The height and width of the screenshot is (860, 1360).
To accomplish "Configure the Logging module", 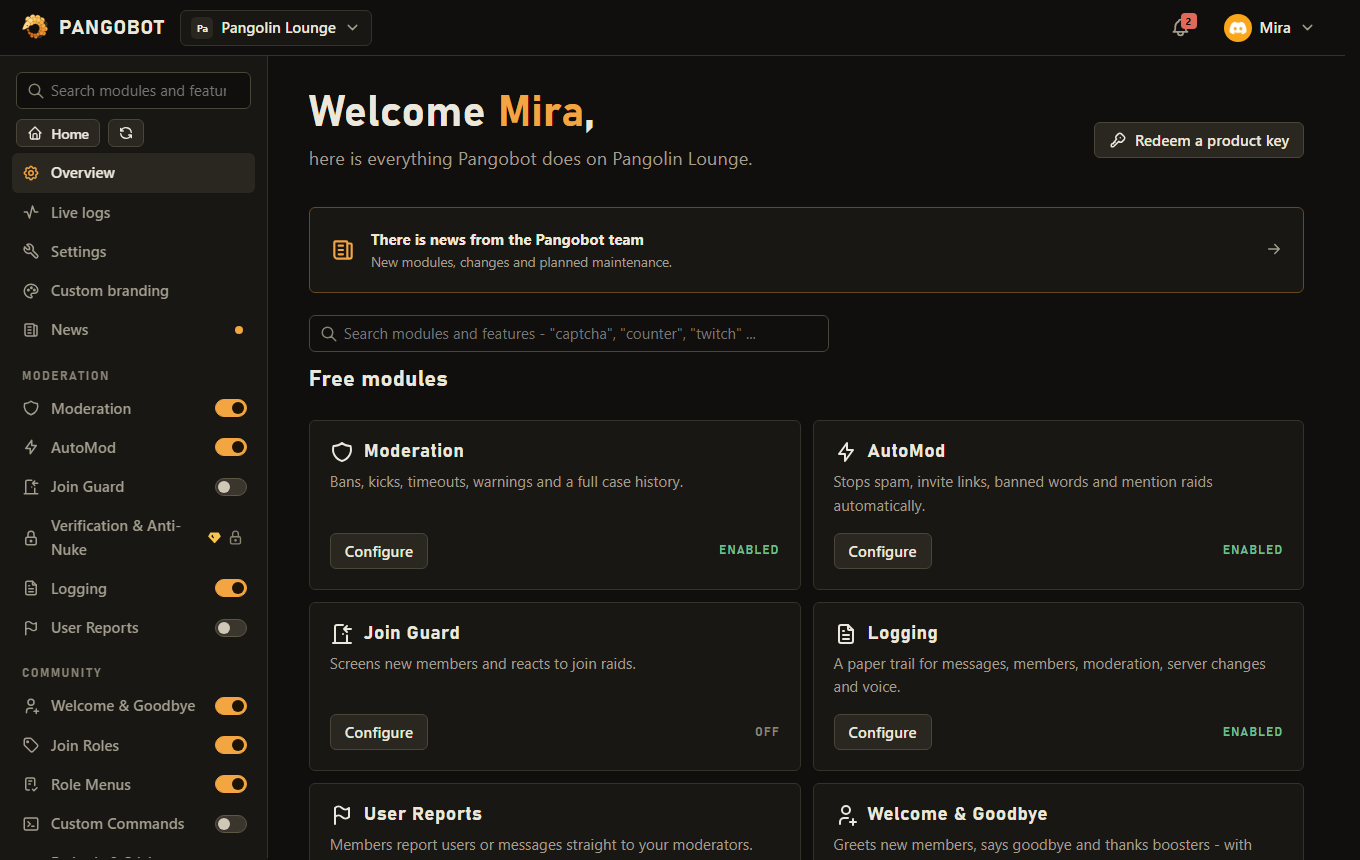I will [x=883, y=733].
